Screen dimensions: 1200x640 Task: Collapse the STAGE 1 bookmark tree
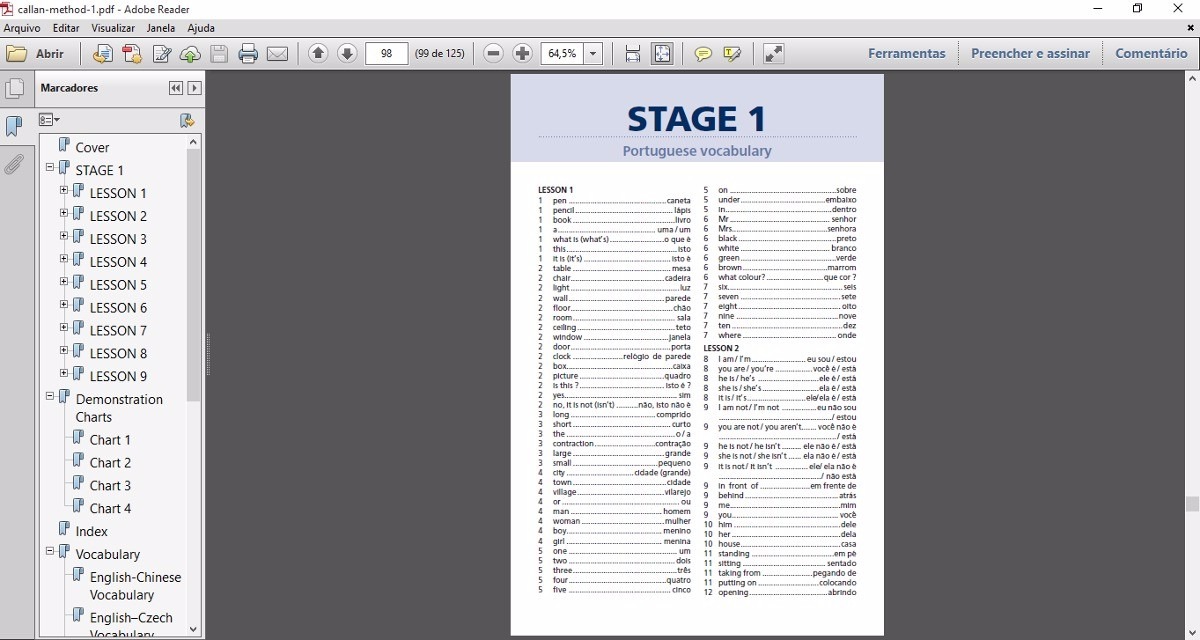[50, 167]
